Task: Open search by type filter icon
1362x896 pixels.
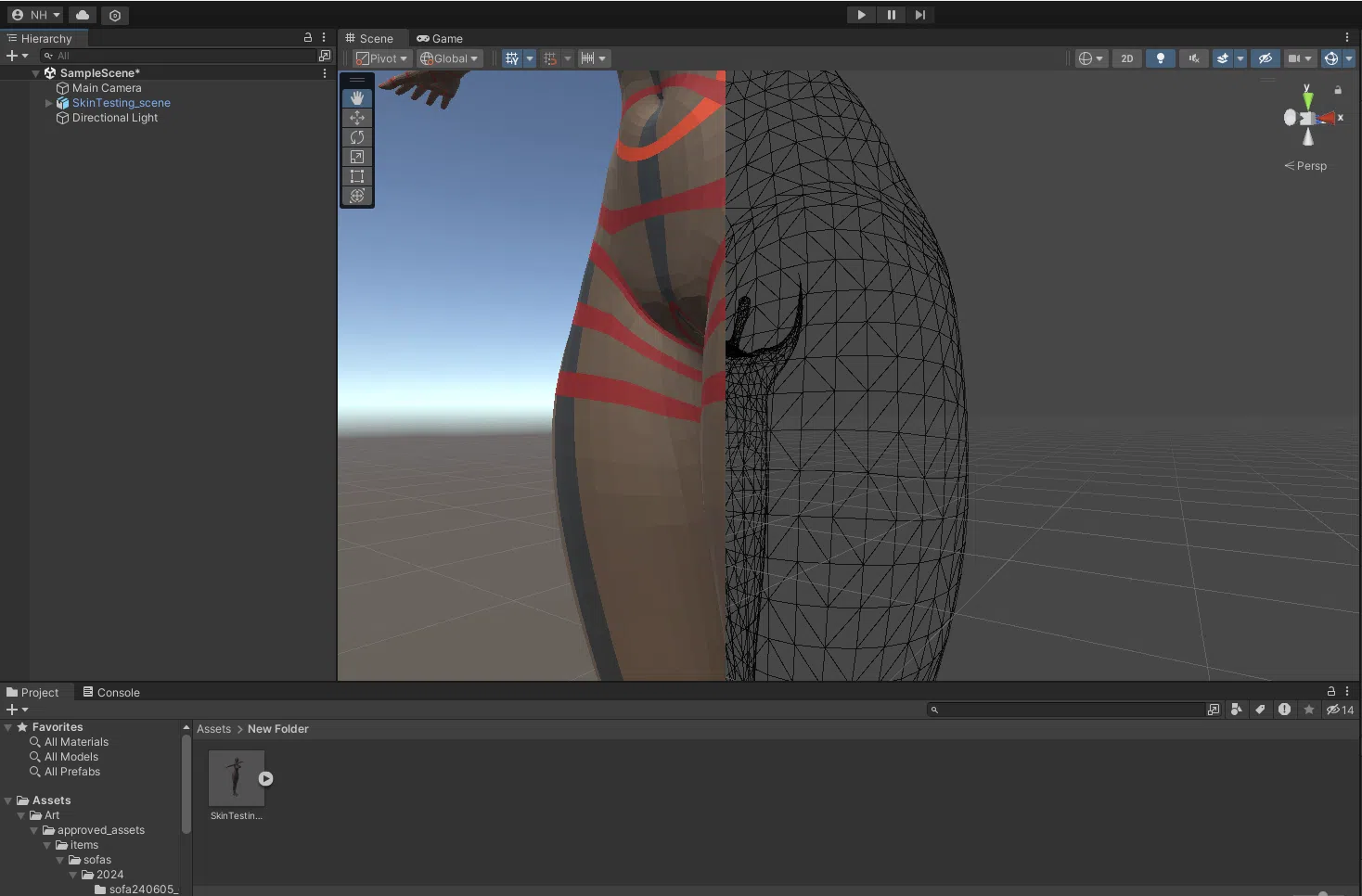Action: pos(1236,710)
